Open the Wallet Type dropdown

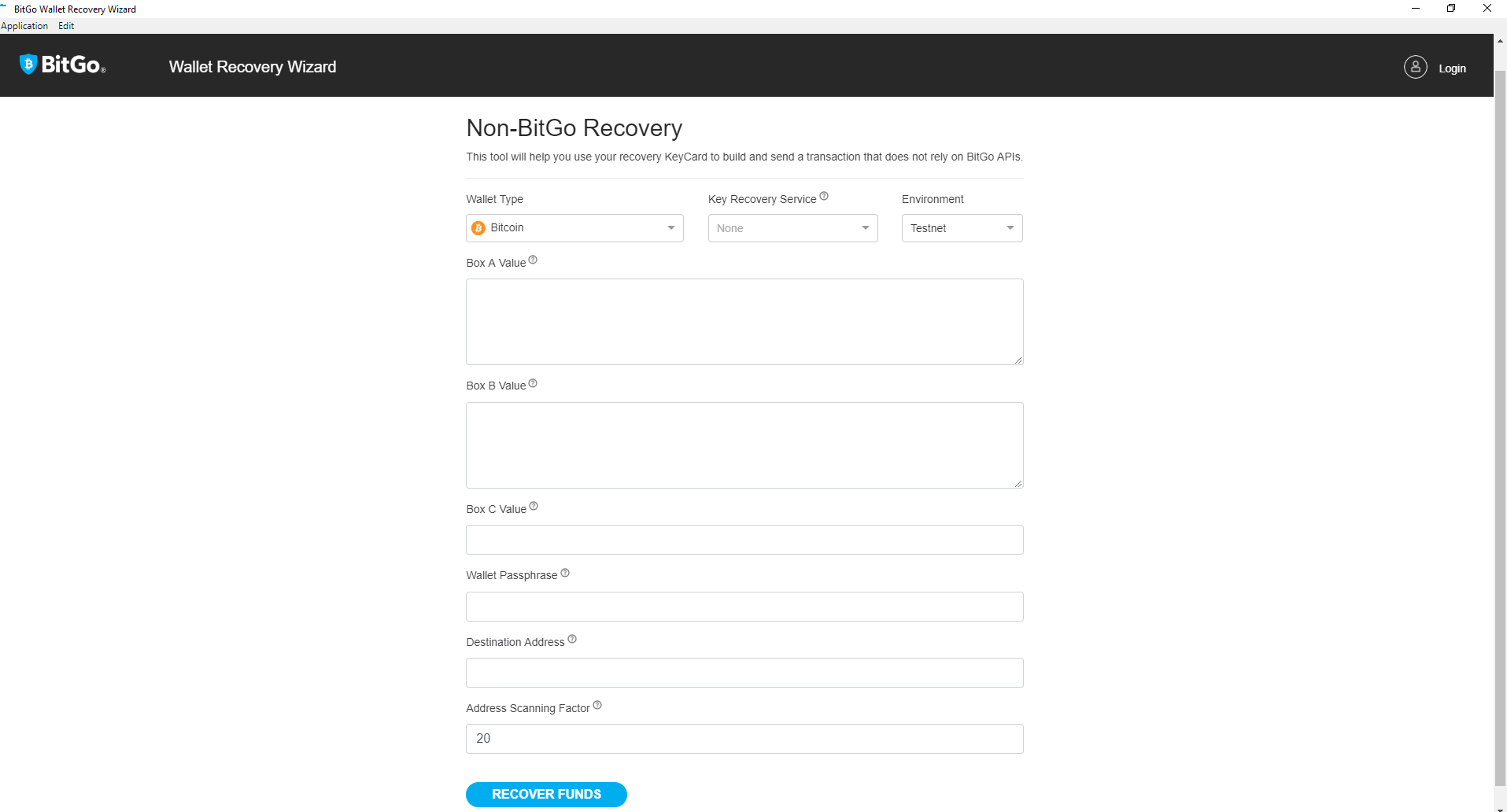(574, 228)
